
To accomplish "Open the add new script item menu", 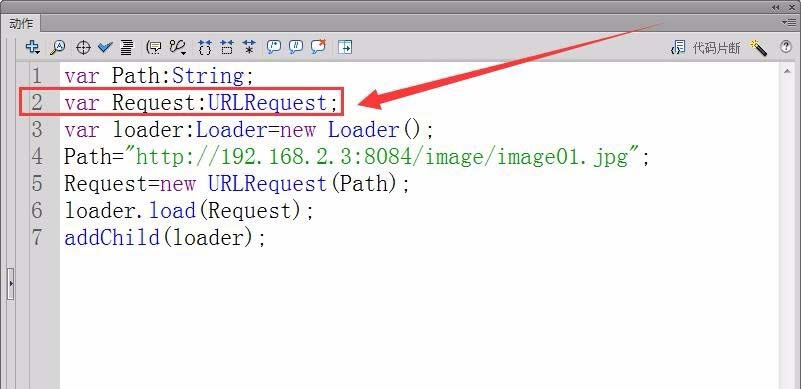I will click(32, 48).
